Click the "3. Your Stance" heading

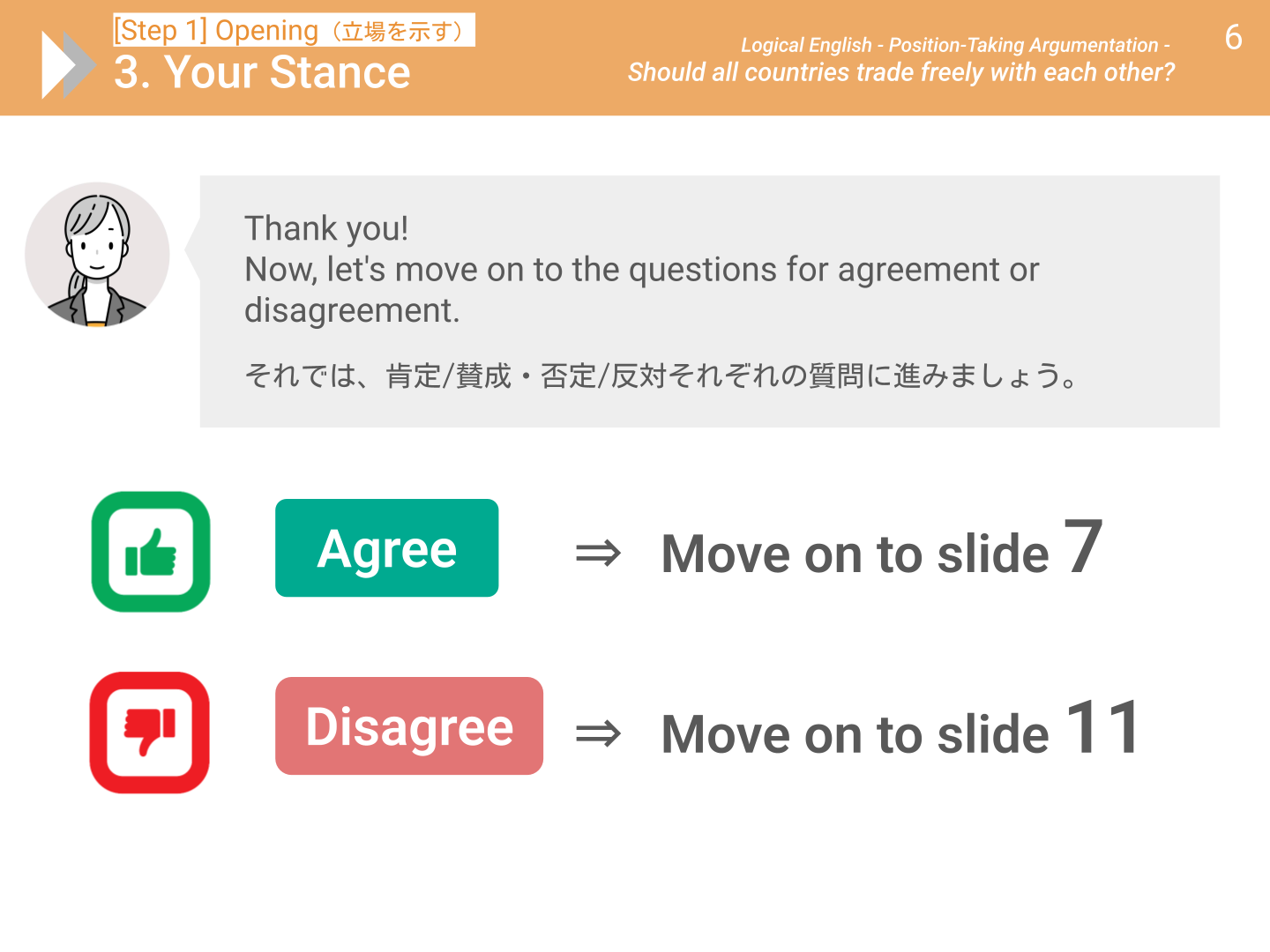click(x=263, y=72)
